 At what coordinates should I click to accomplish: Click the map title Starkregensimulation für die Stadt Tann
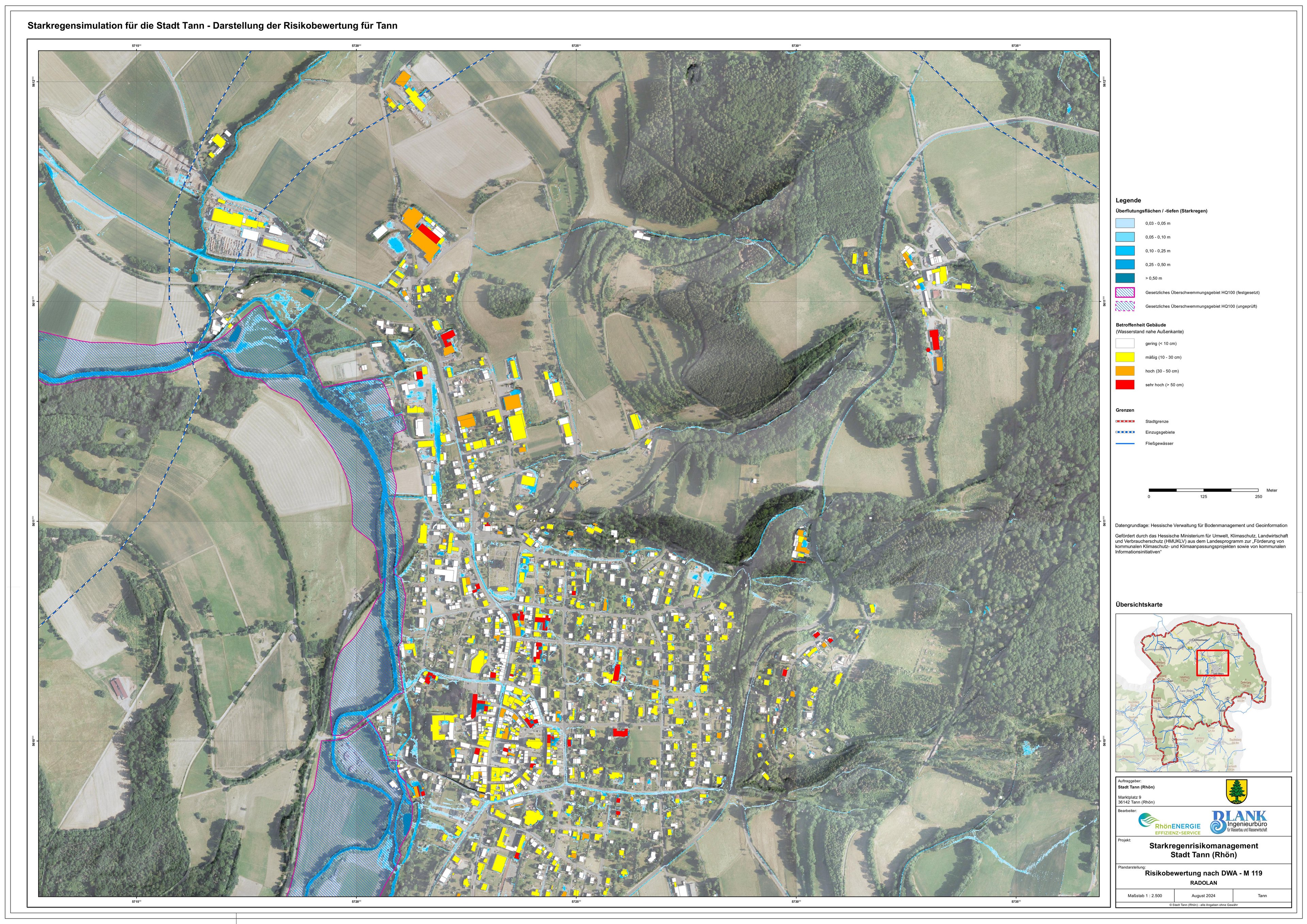click(212, 26)
